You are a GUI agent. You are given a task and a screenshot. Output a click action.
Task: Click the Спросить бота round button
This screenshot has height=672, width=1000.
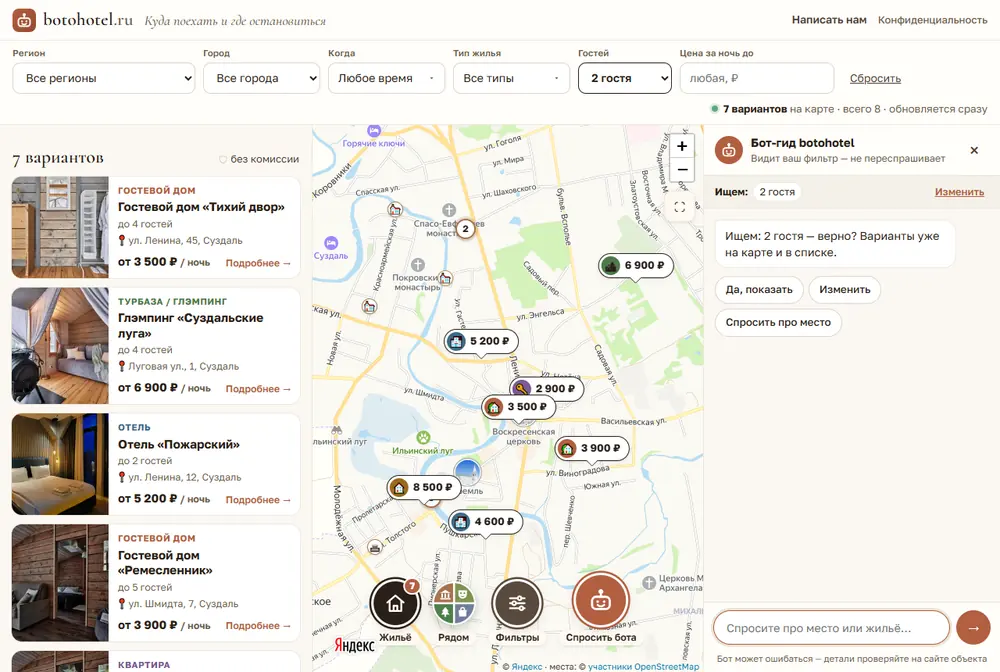pos(601,600)
